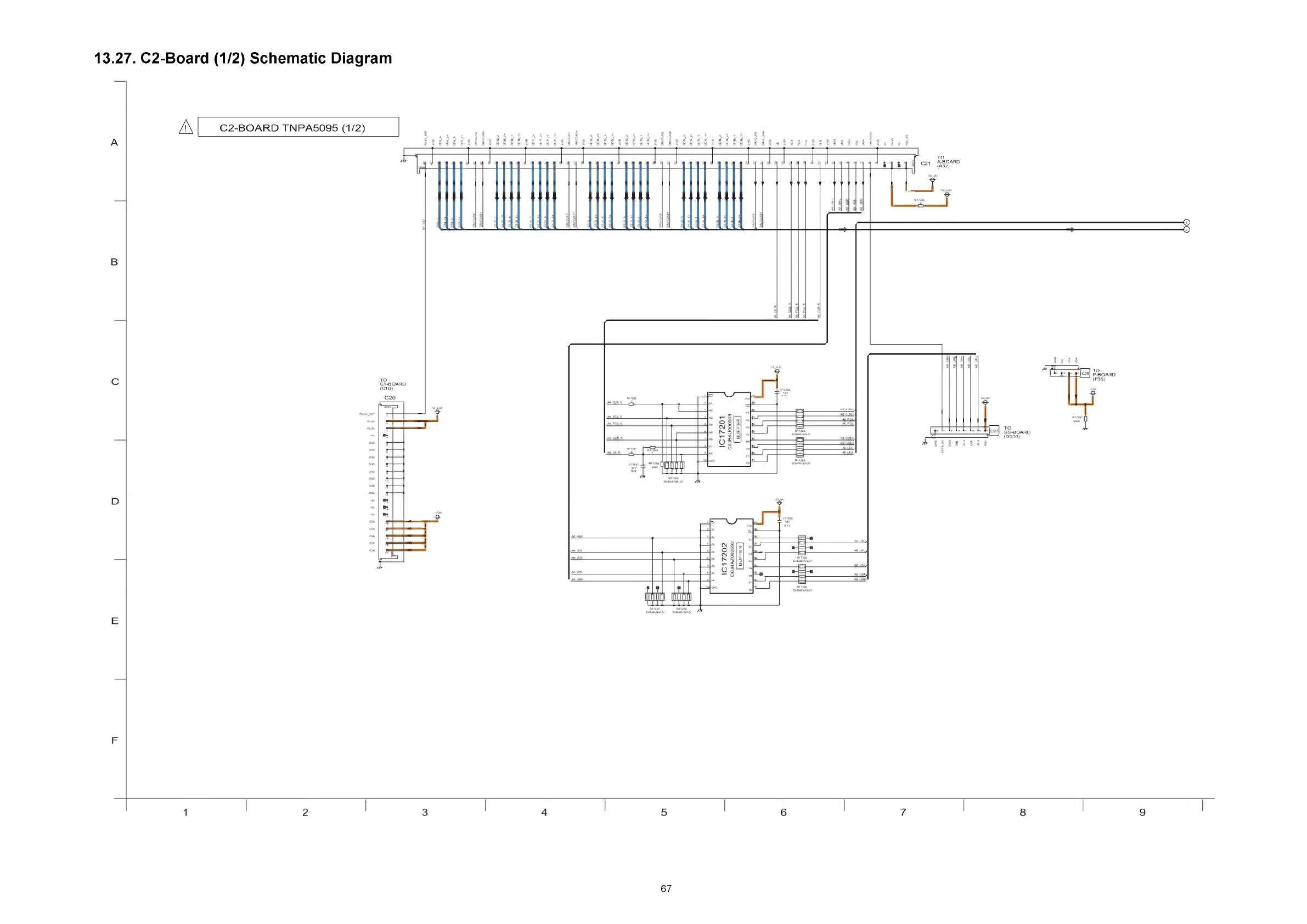This screenshot has width=1307, height=924.
Task: Click the circled 2 bus endpoint marker
Action: pos(1186,229)
